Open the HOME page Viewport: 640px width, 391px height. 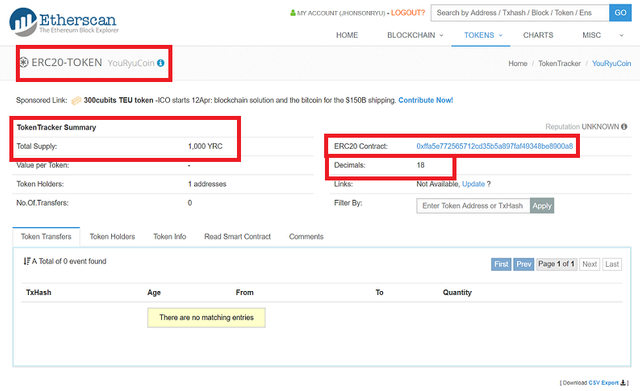(347, 35)
